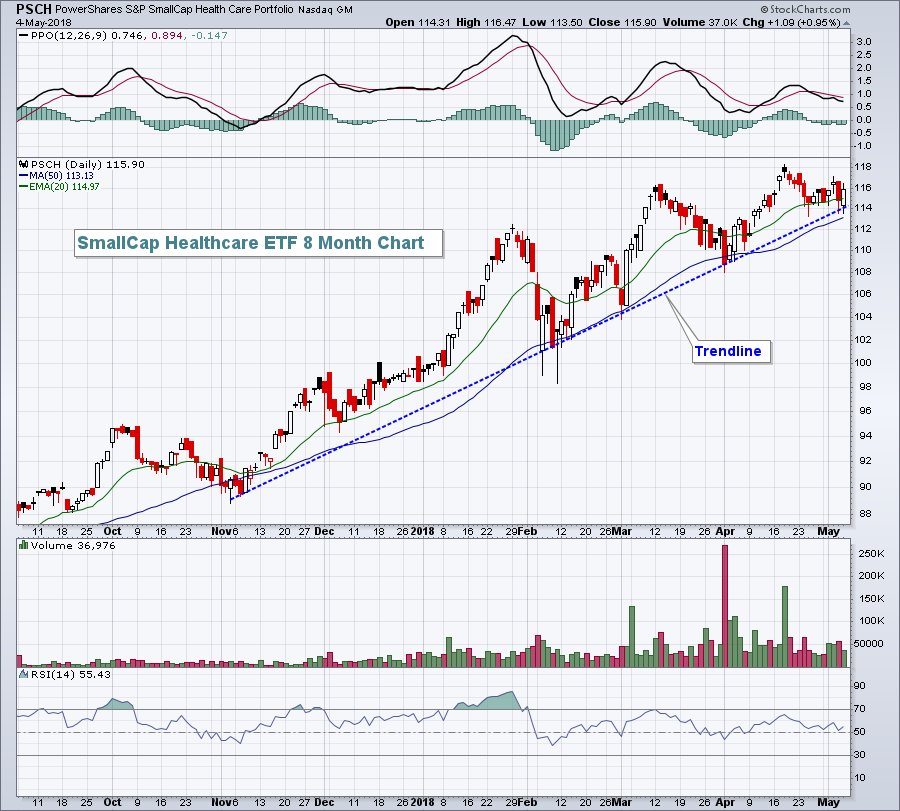Click the Nasdaq GM exchange label

click(x=325, y=10)
